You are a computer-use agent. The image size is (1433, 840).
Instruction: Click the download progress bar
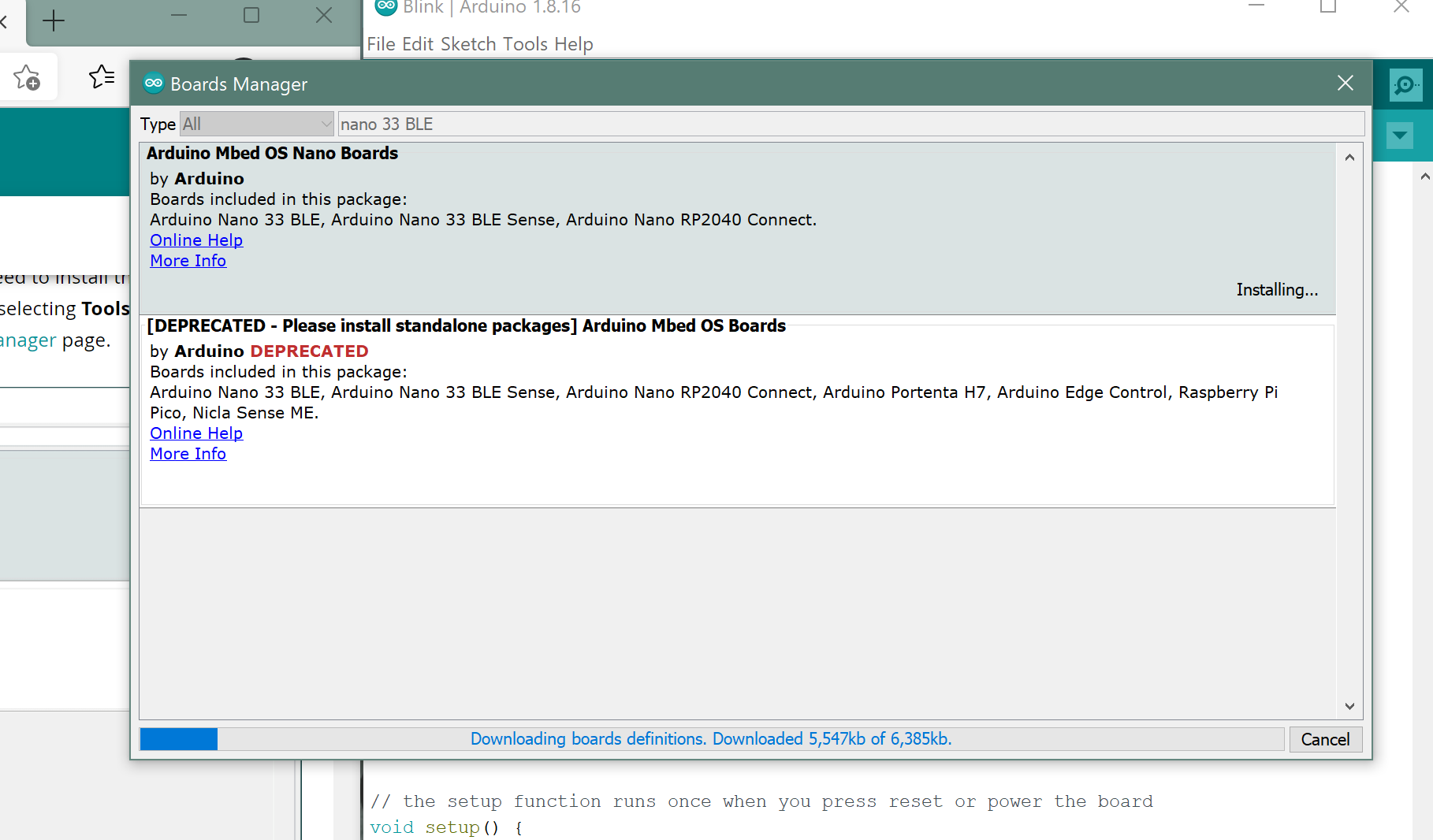[x=712, y=739]
